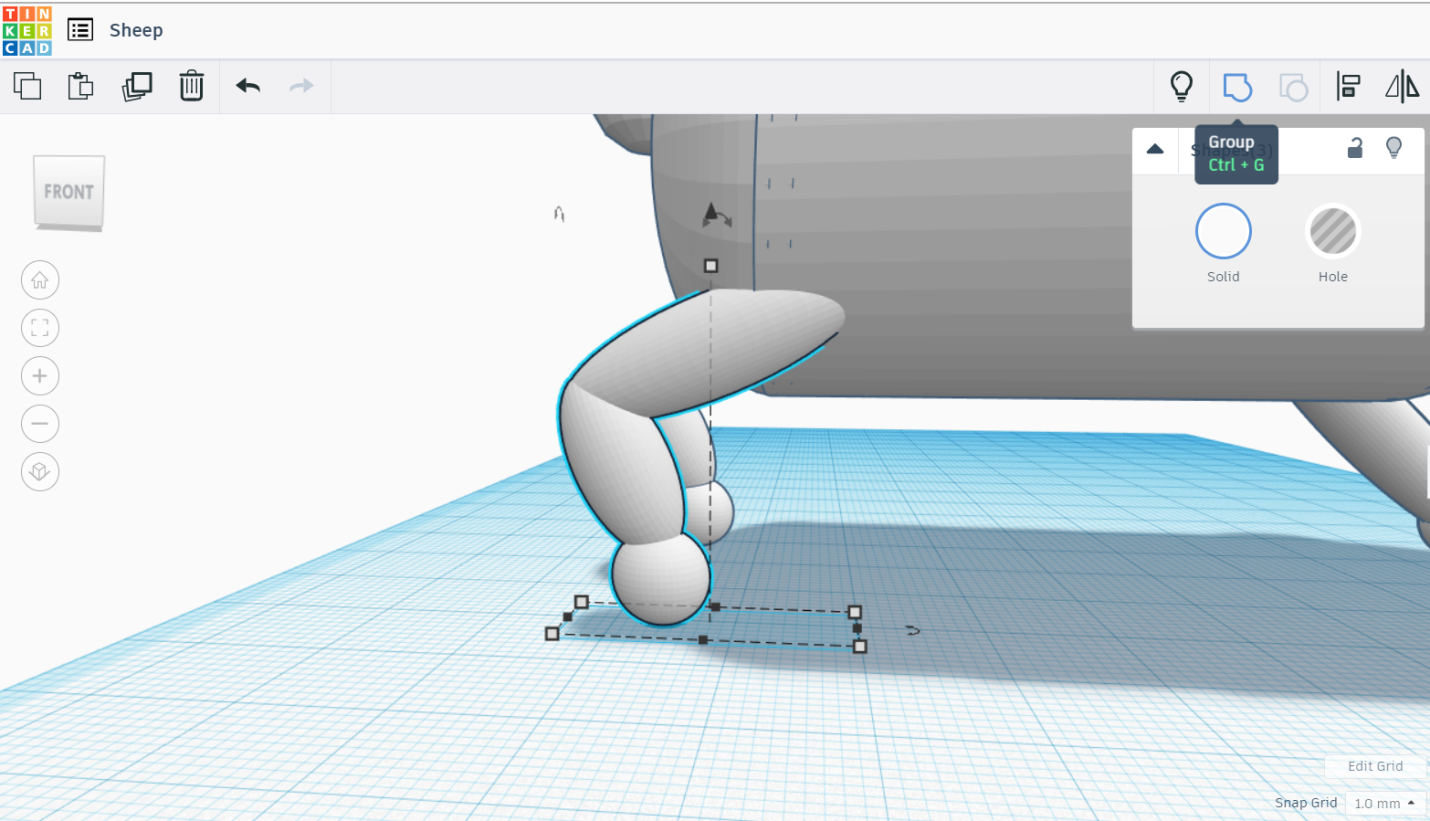Viewport: 1430px width, 821px height.
Task: Zoom out with the minus button
Action: pyautogui.click(x=40, y=424)
